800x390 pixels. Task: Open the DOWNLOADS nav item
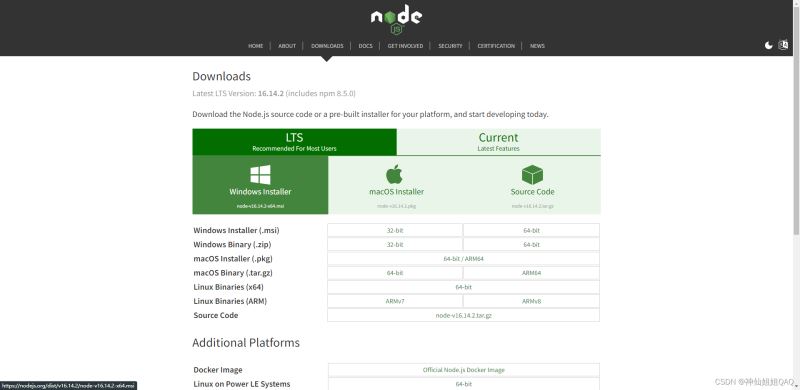coord(327,46)
